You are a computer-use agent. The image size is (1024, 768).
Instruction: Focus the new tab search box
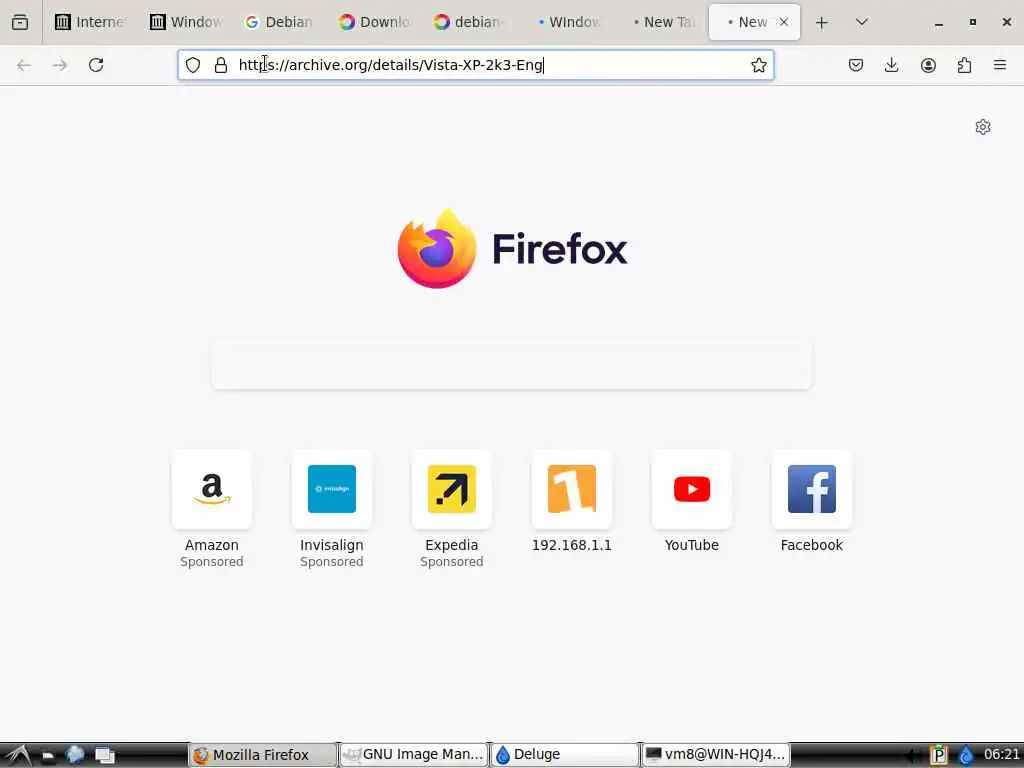pyautogui.click(x=512, y=364)
